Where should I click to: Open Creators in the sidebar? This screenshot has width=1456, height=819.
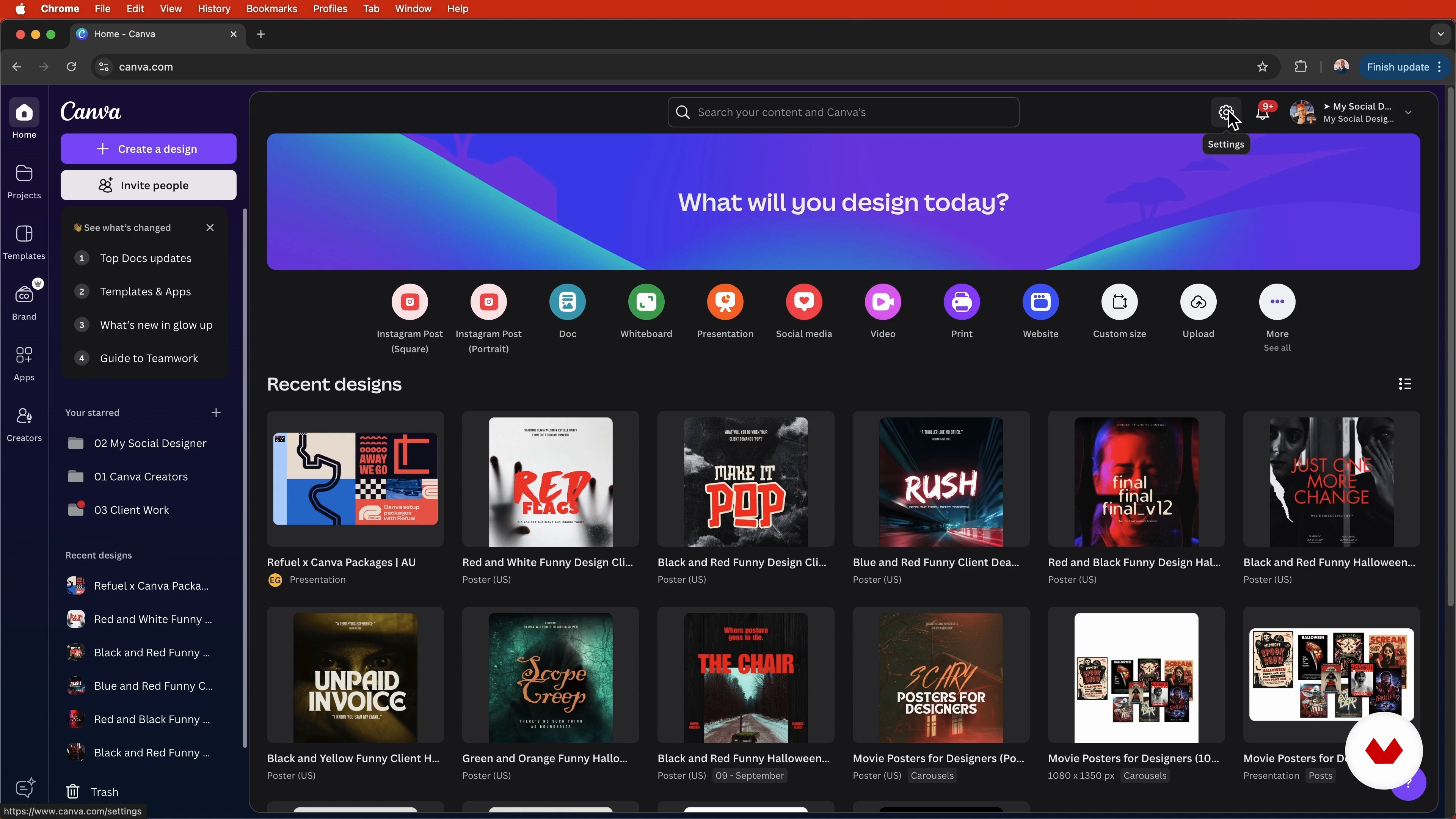(24, 425)
